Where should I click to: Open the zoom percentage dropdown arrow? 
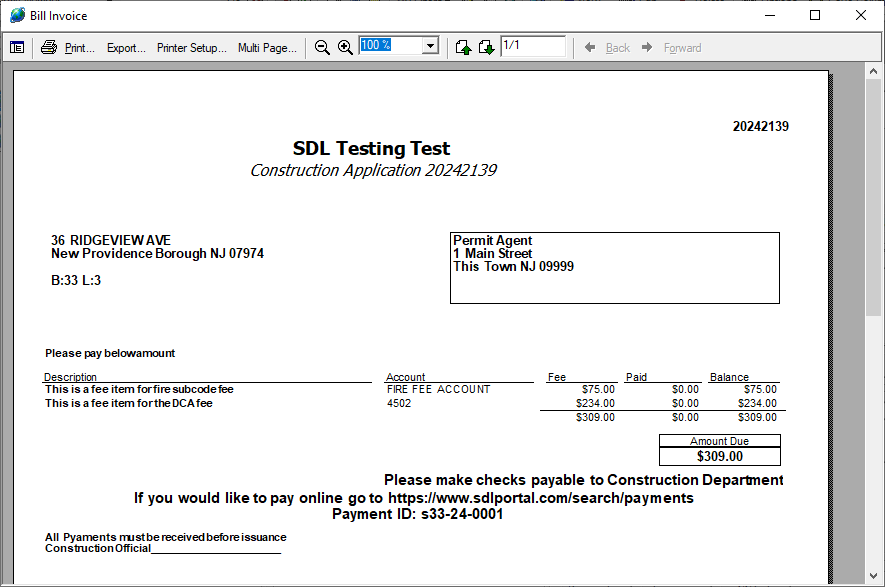pyautogui.click(x=430, y=46)
